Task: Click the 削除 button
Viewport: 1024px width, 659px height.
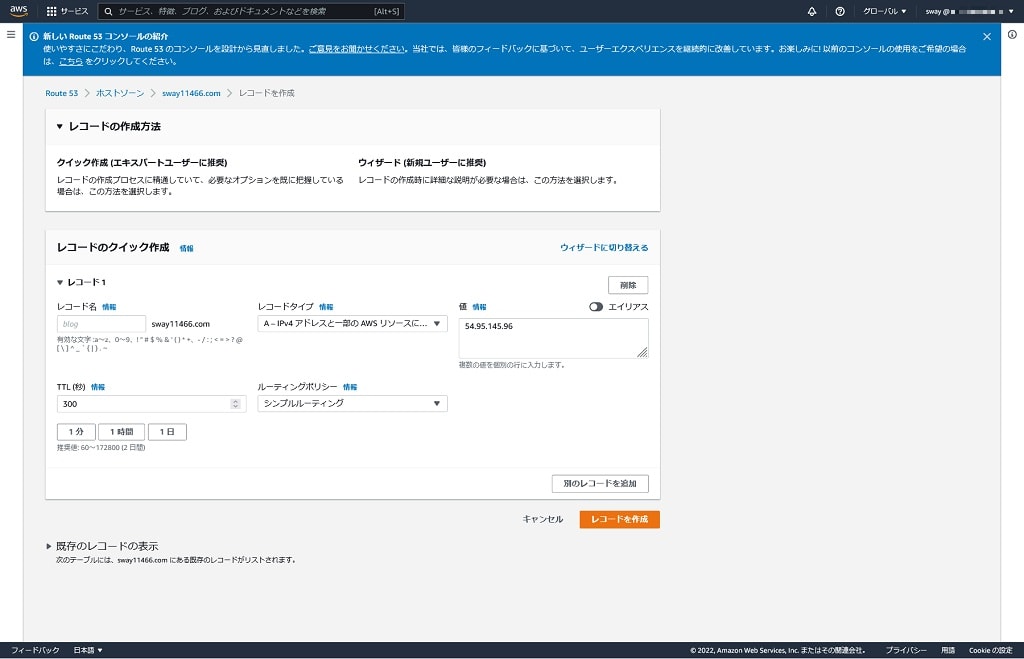Action: point(628,285)
